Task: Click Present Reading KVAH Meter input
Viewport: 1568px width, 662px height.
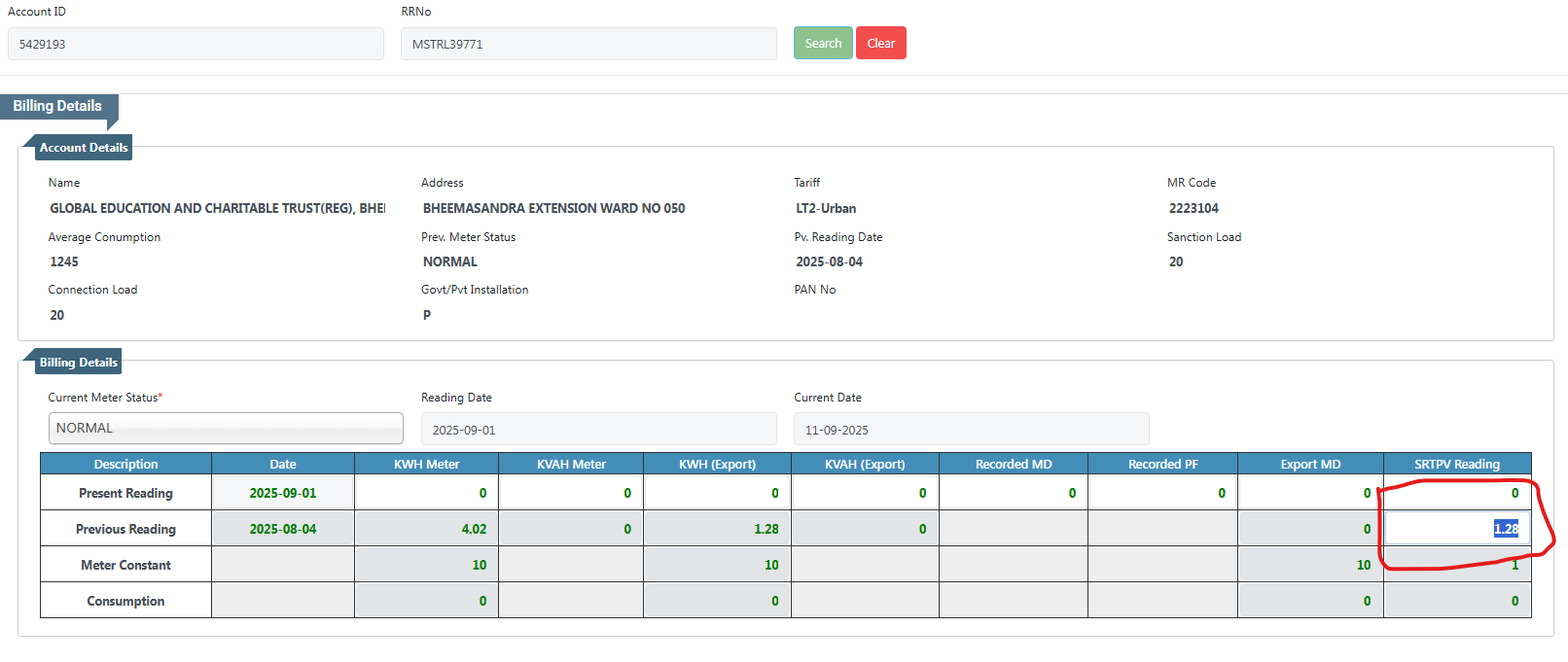Action: [571, 493]
